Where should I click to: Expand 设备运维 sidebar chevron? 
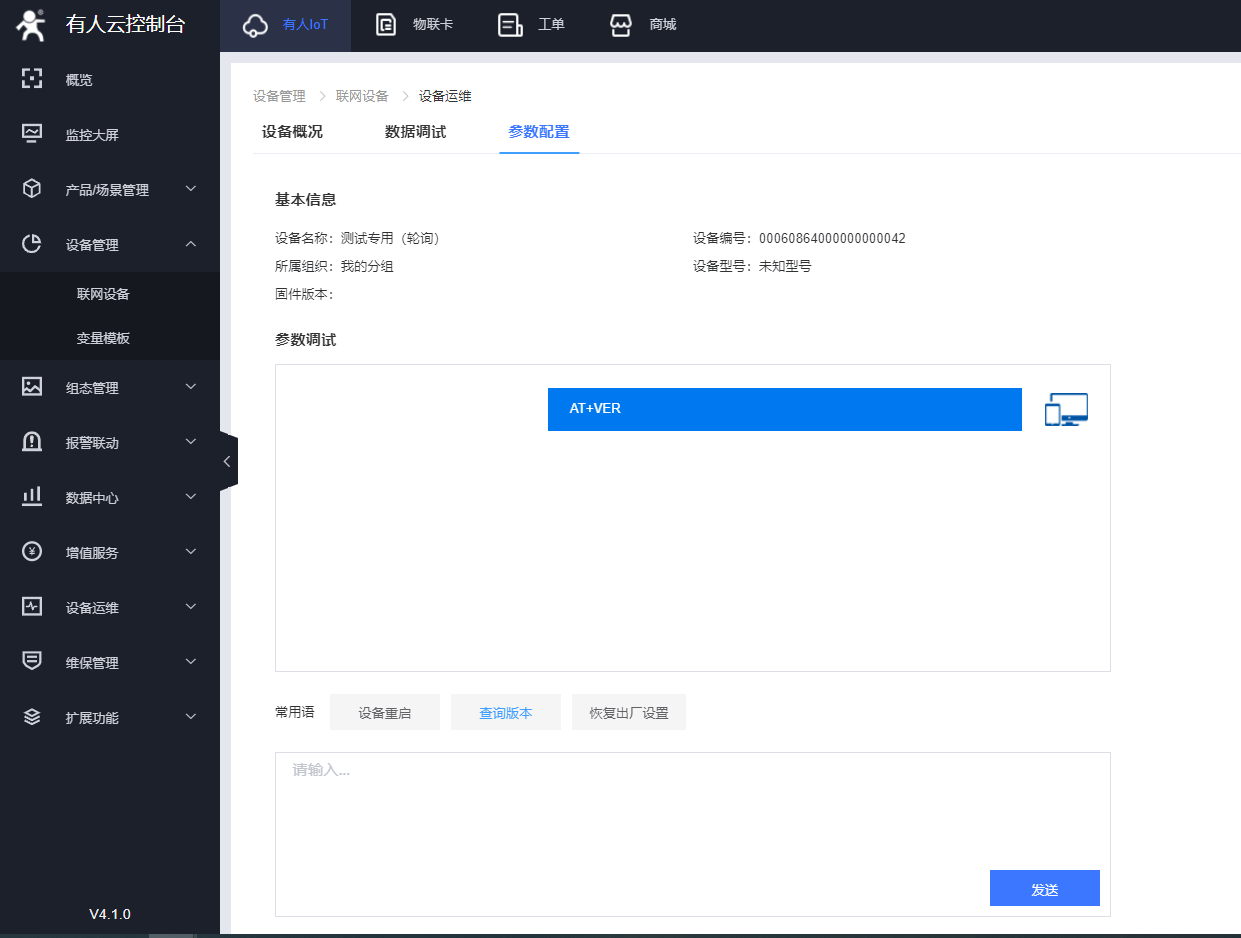click(x=191, y=606)
